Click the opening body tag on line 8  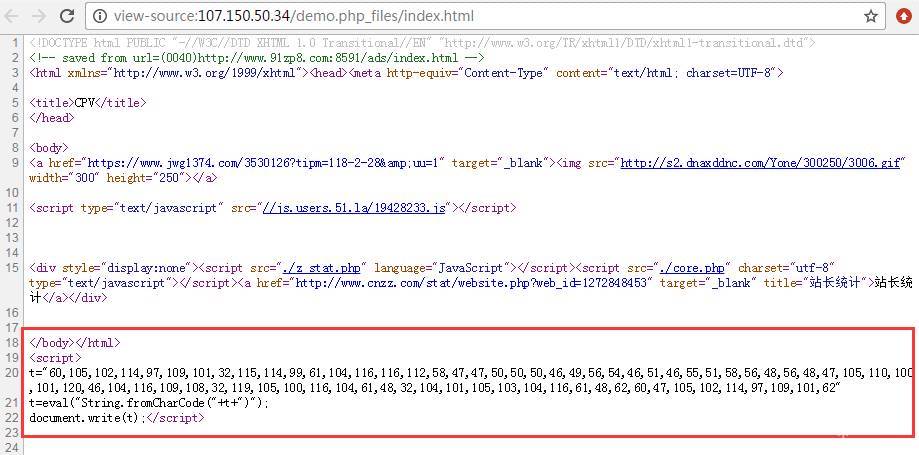(x=49, y=148)
